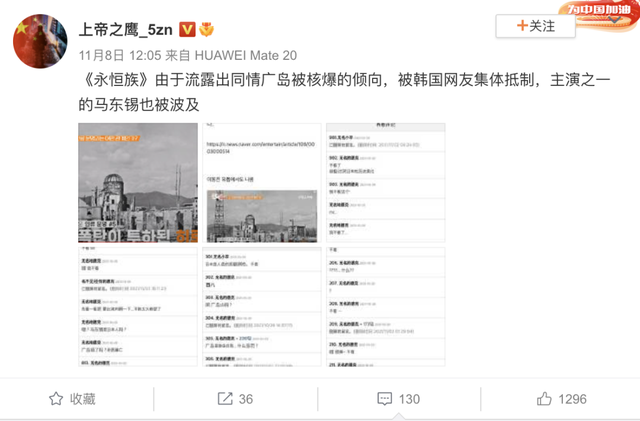Open the bottom-middle comments screenshot thumbnail
This screenshot has height=421, width=640.
[262, 307]
